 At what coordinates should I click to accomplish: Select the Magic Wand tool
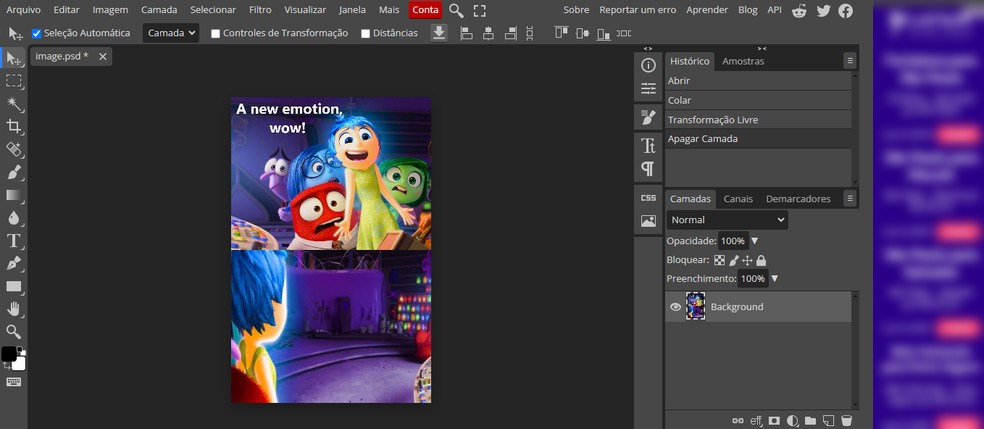click(x=14, y=104)
